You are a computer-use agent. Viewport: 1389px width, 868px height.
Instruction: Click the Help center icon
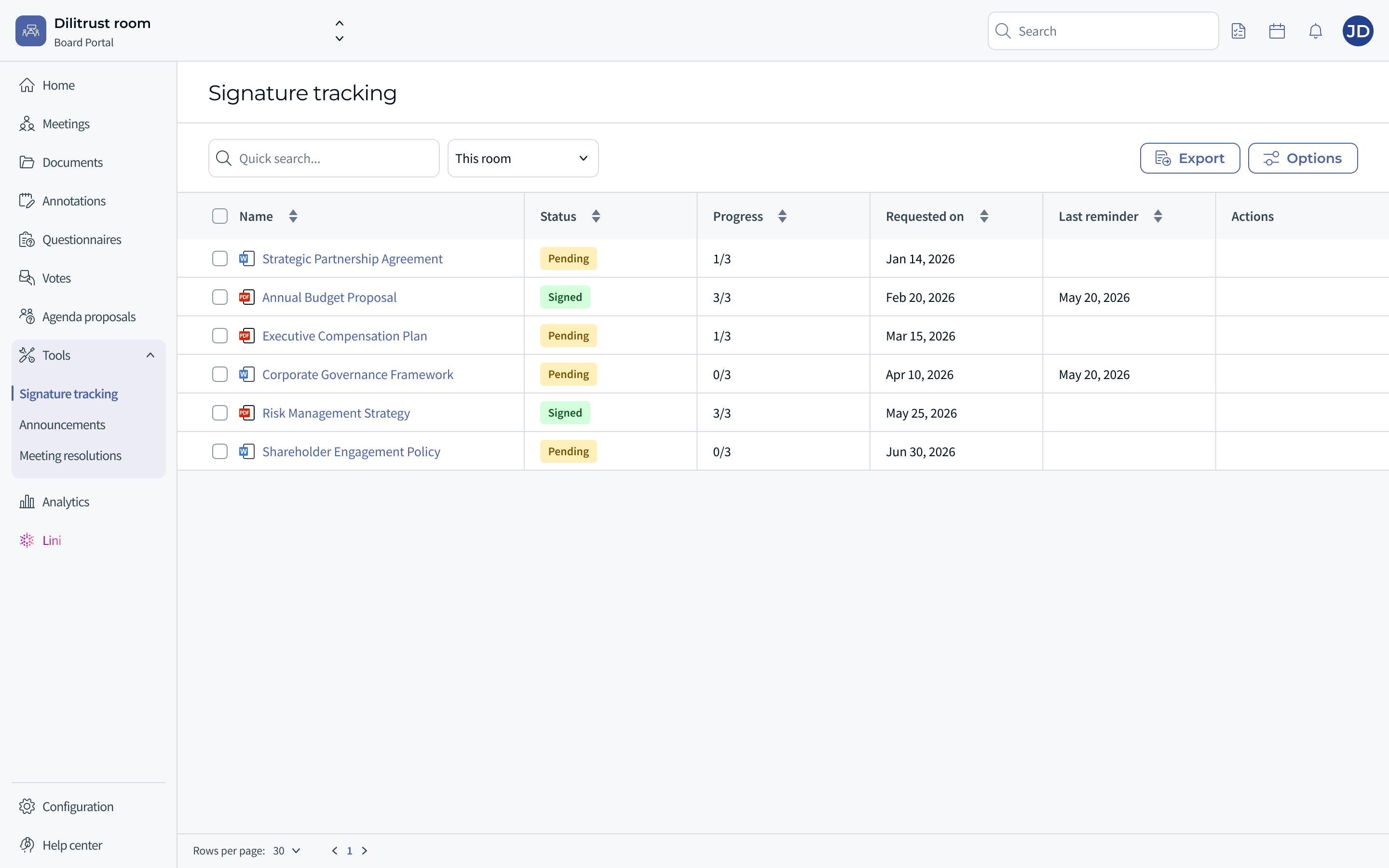click(27, 844)
